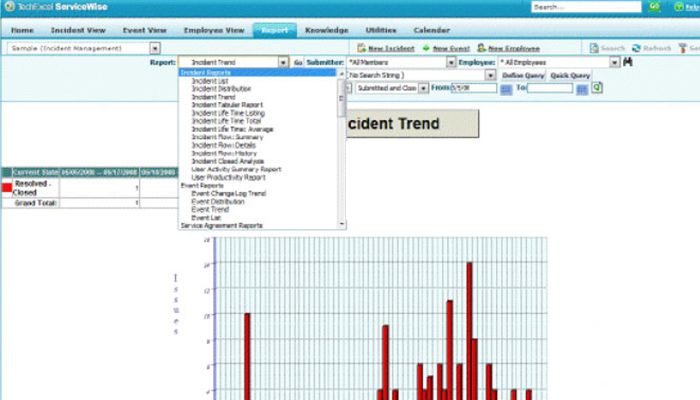Image resolution: width=700 pixels, height=400 pixels.
Task: Select Incident Life Time: Average option
Action: [x=232, y=129]
